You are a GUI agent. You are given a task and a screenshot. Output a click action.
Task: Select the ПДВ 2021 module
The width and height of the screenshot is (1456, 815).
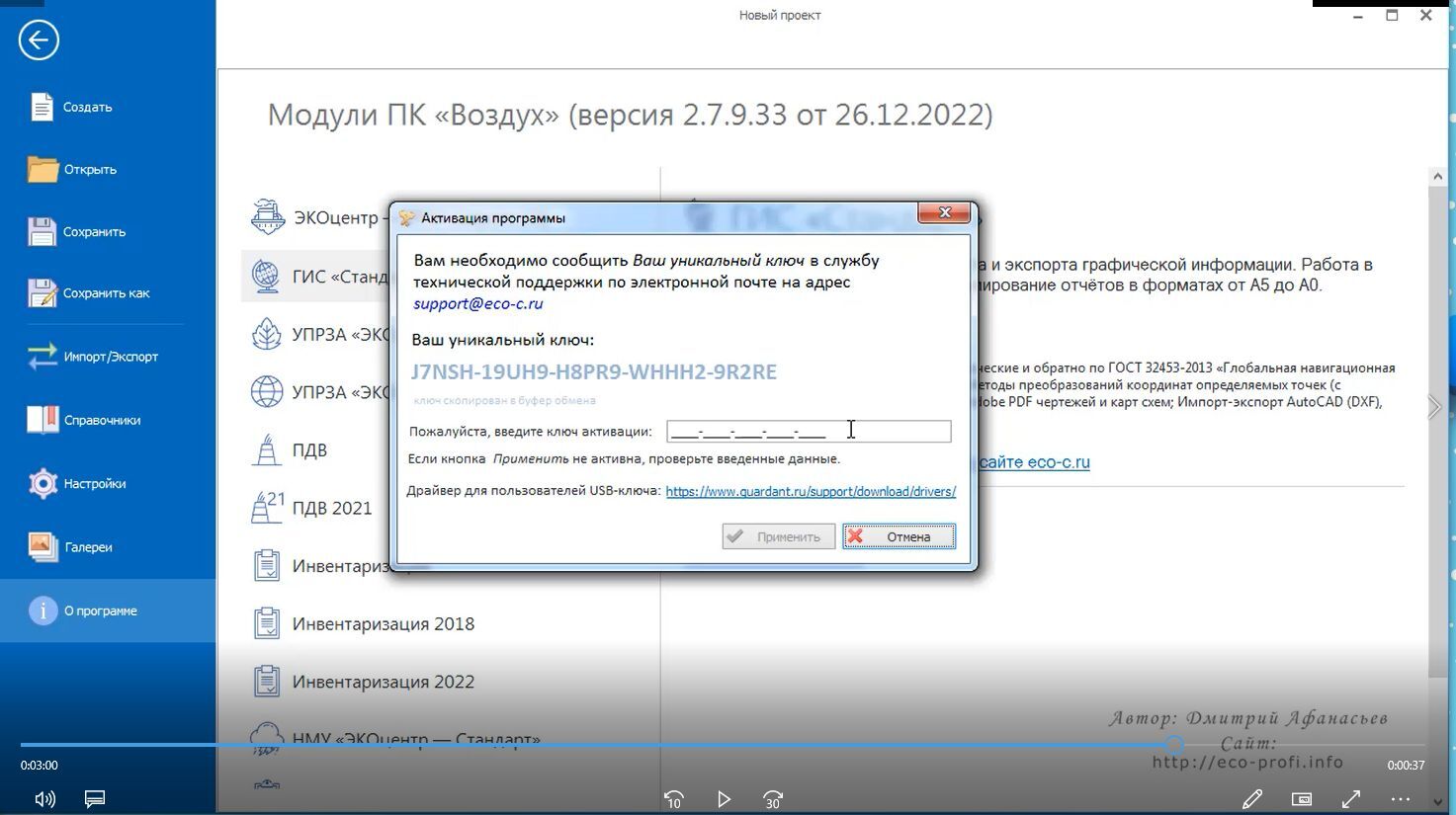pyautogui.click(x=311, y=508)
